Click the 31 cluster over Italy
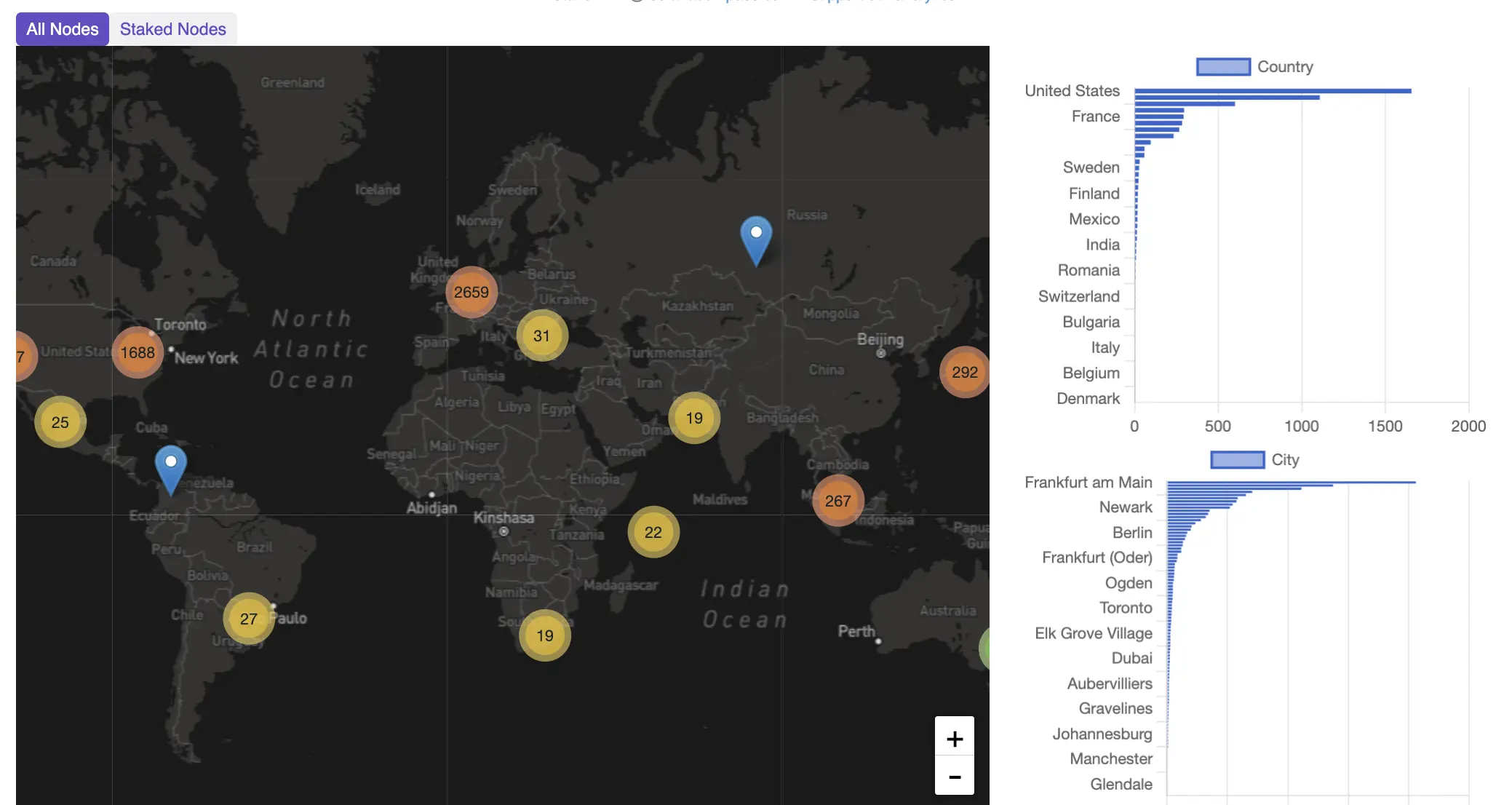Viewport: 1512px width, 805px height. [x=541, y=335]
